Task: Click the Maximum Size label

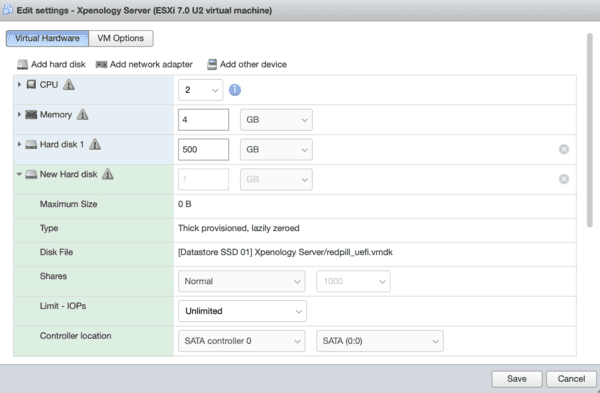Action: (68, 204)
